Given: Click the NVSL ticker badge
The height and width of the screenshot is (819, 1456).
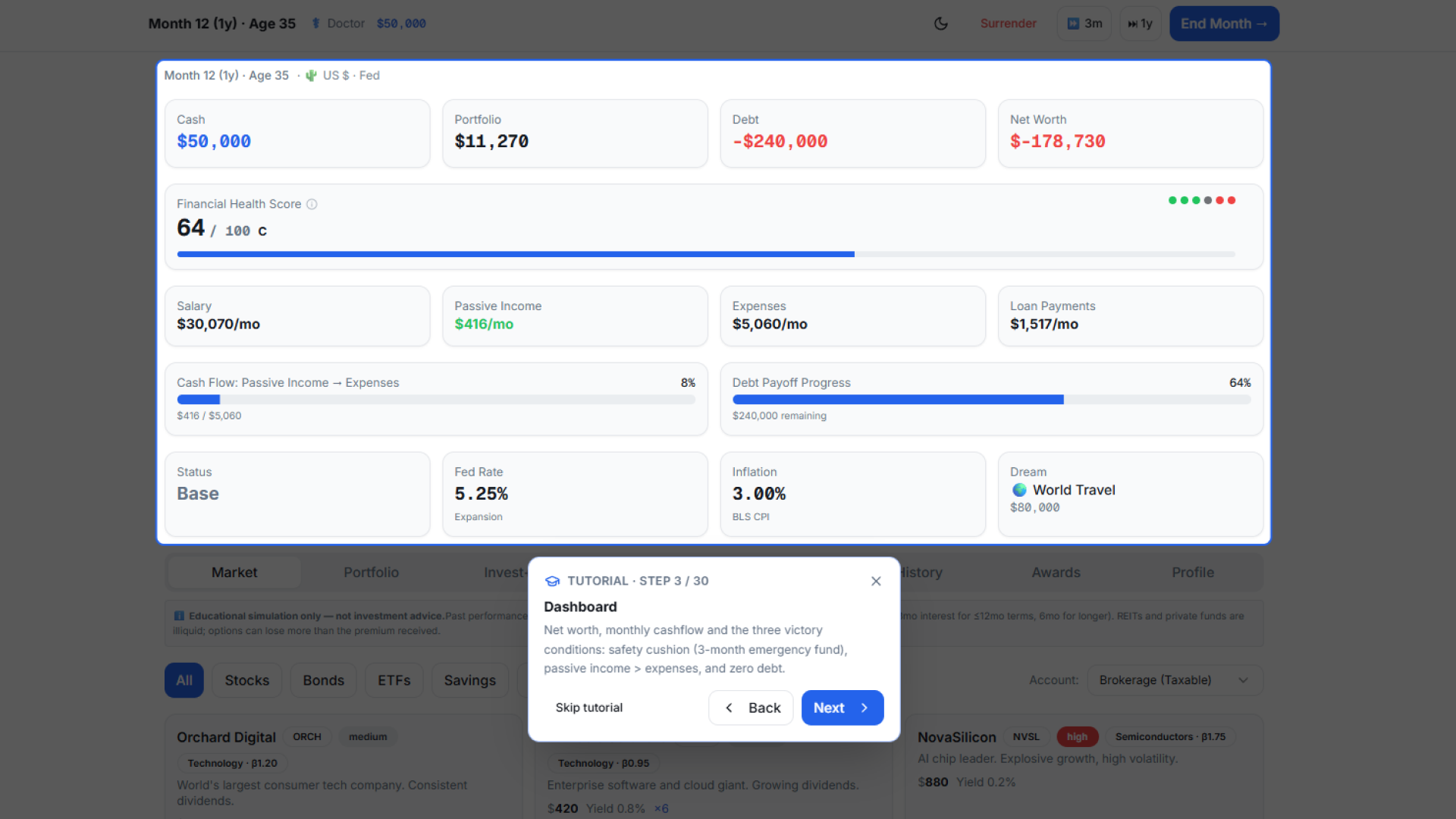Looking at the screenshot, I should [1026, 737].
